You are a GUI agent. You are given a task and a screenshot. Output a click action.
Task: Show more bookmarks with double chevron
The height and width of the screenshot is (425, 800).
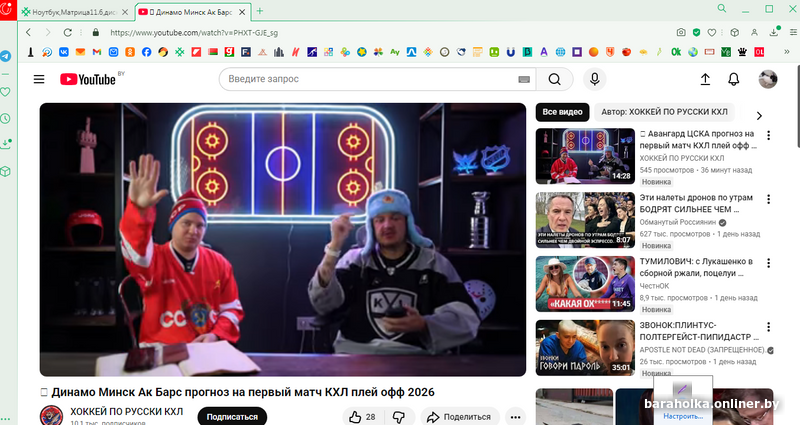787,52
